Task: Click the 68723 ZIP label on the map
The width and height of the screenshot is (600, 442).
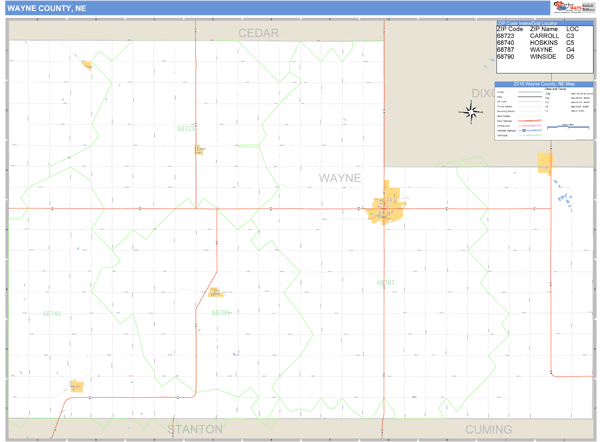Action: click(x=187, y=128)
